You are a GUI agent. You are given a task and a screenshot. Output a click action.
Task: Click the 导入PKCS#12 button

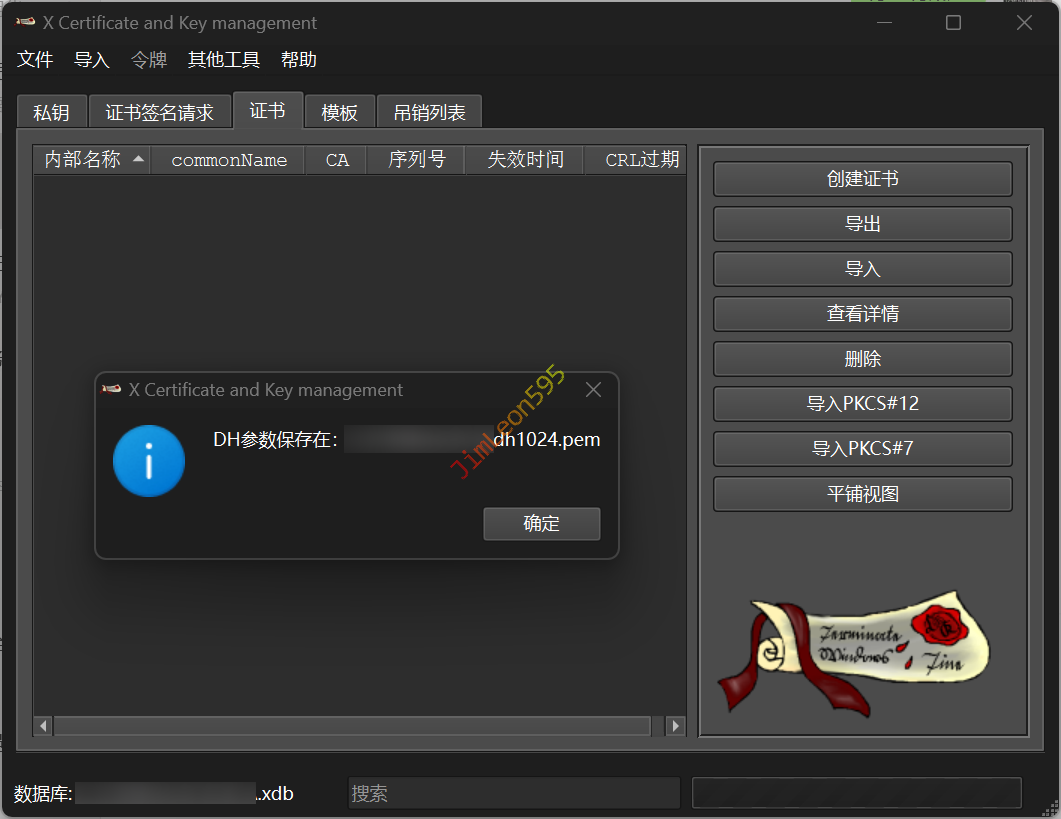862,404
